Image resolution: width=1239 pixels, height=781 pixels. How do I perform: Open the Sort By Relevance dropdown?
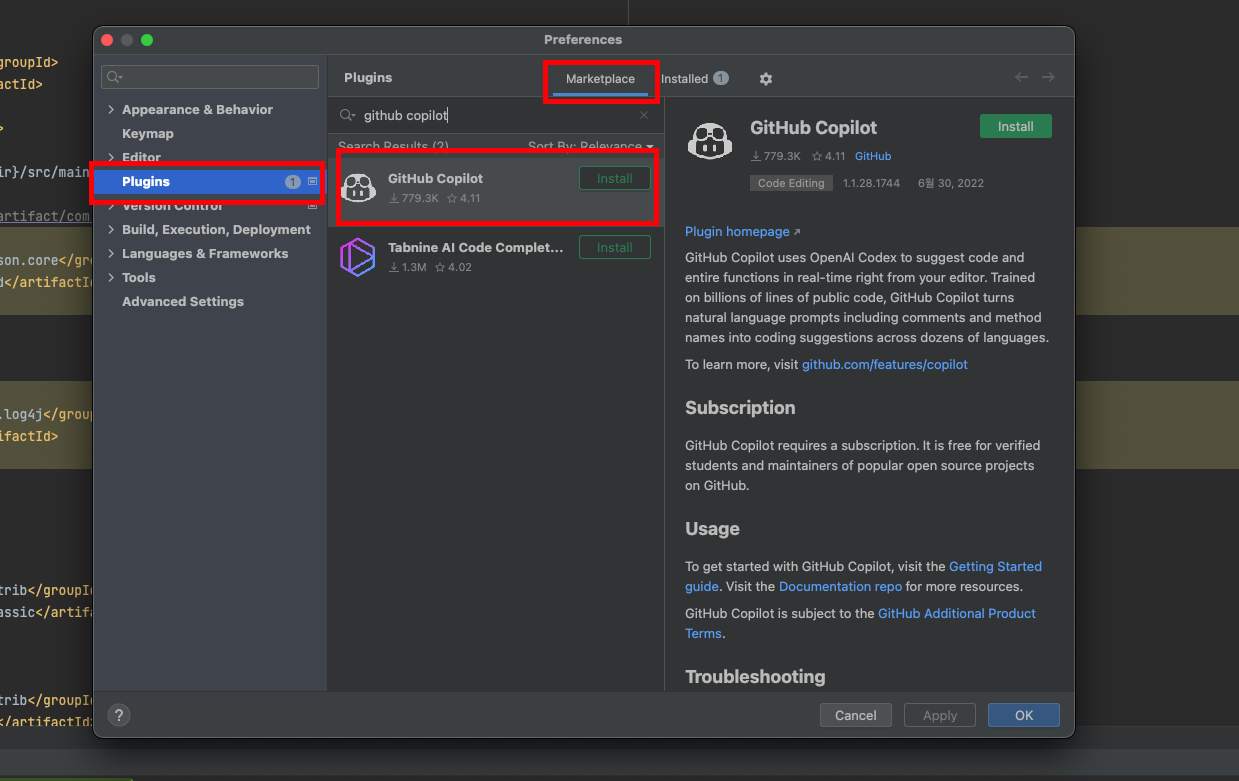click(x=590, y=147)
